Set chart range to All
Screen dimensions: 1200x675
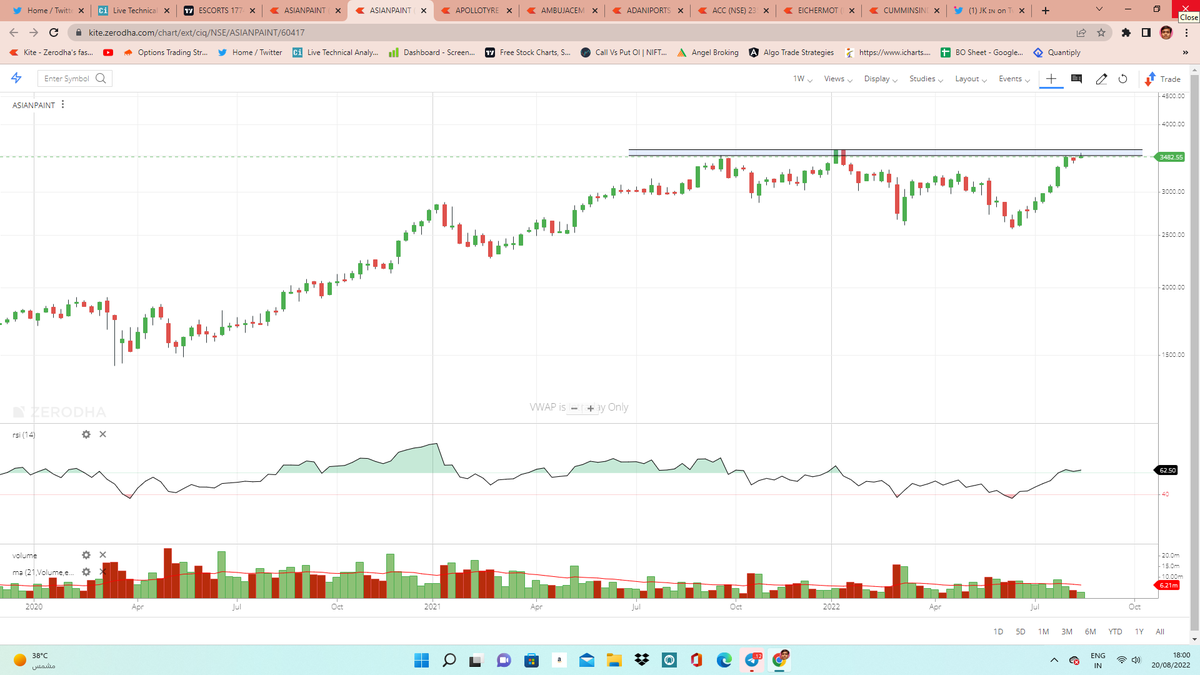[1159, 631]
